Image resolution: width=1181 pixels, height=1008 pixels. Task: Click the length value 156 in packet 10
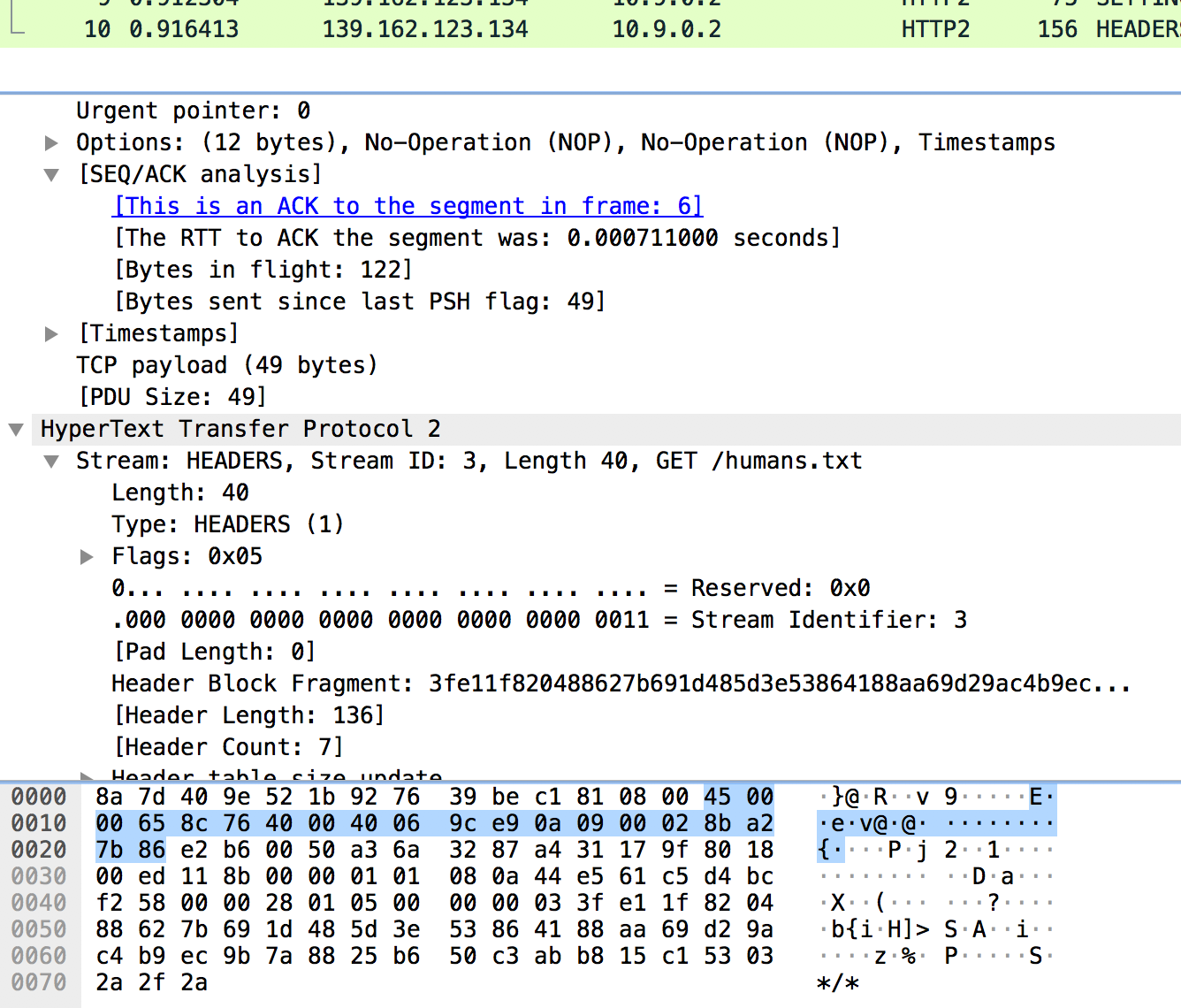(1057, 29)
